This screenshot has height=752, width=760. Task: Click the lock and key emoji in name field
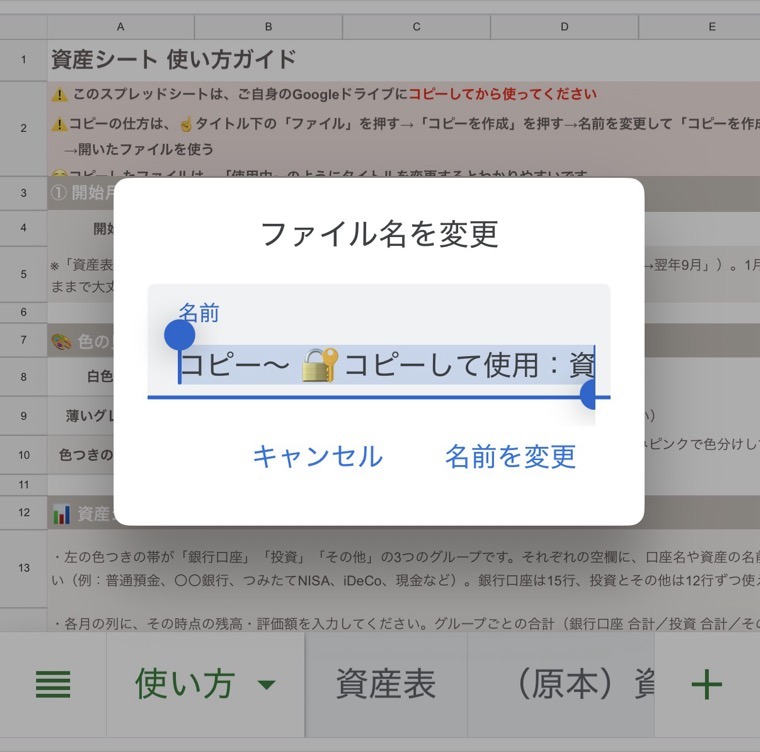click(319, 365)
